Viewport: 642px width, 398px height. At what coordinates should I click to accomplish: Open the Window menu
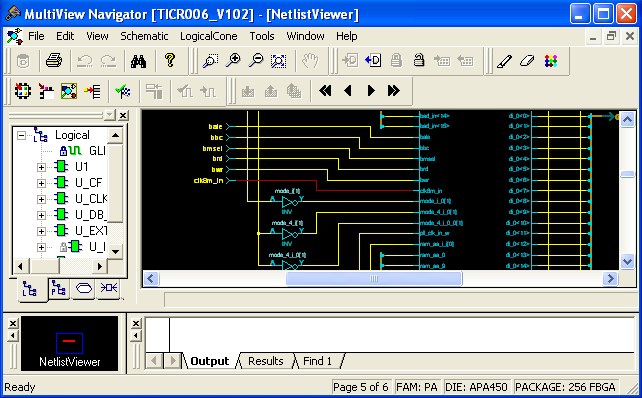point(305,36)
